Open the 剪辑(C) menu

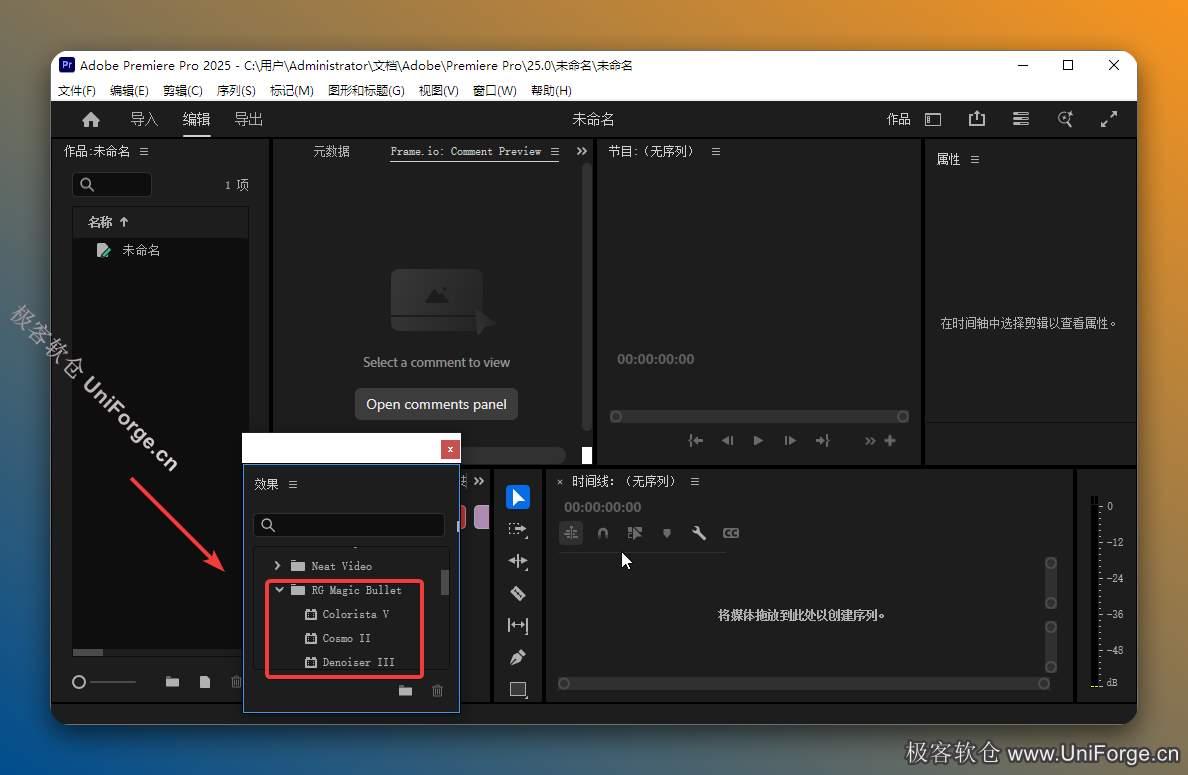[x=183, y=90]
